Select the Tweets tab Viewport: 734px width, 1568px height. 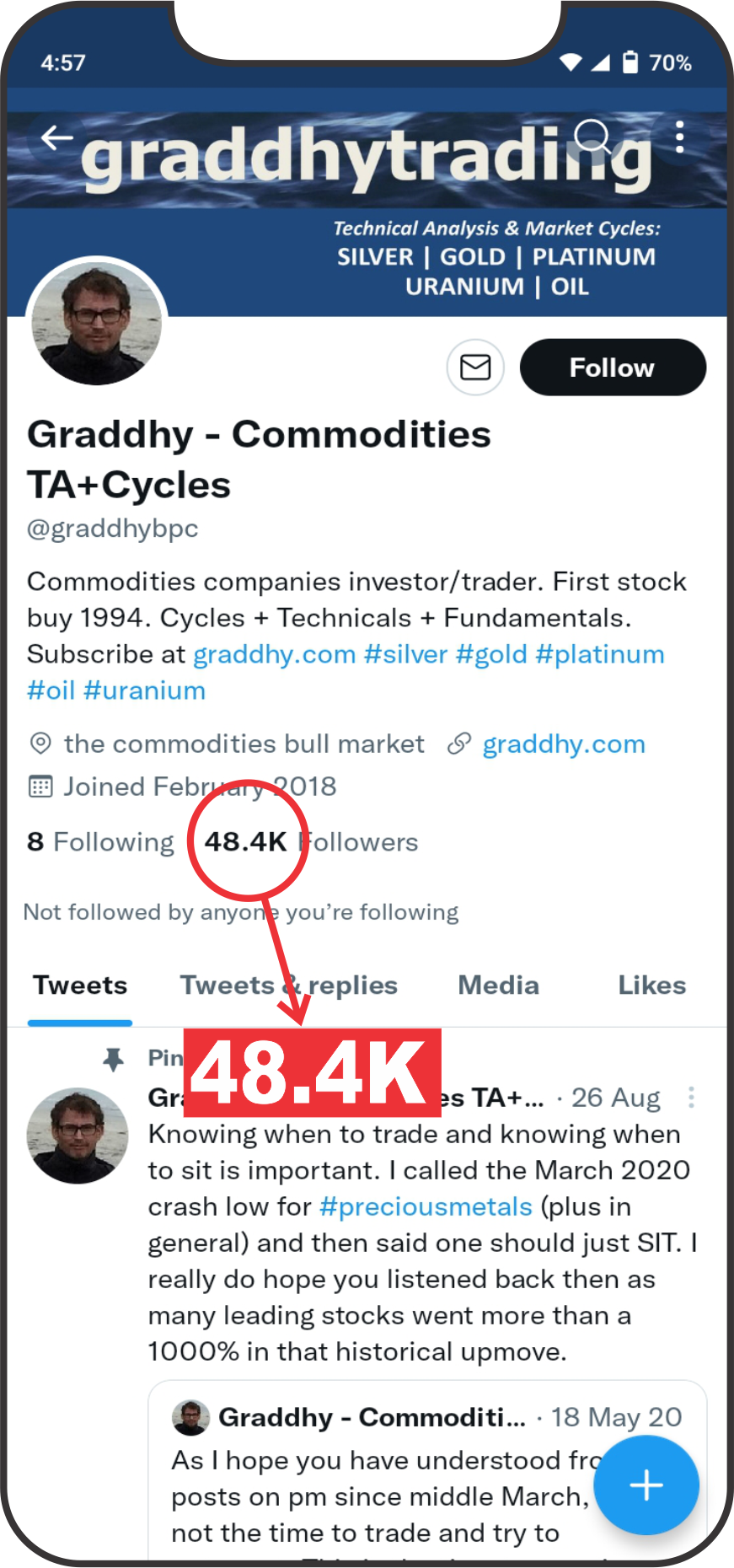(80, 985)
